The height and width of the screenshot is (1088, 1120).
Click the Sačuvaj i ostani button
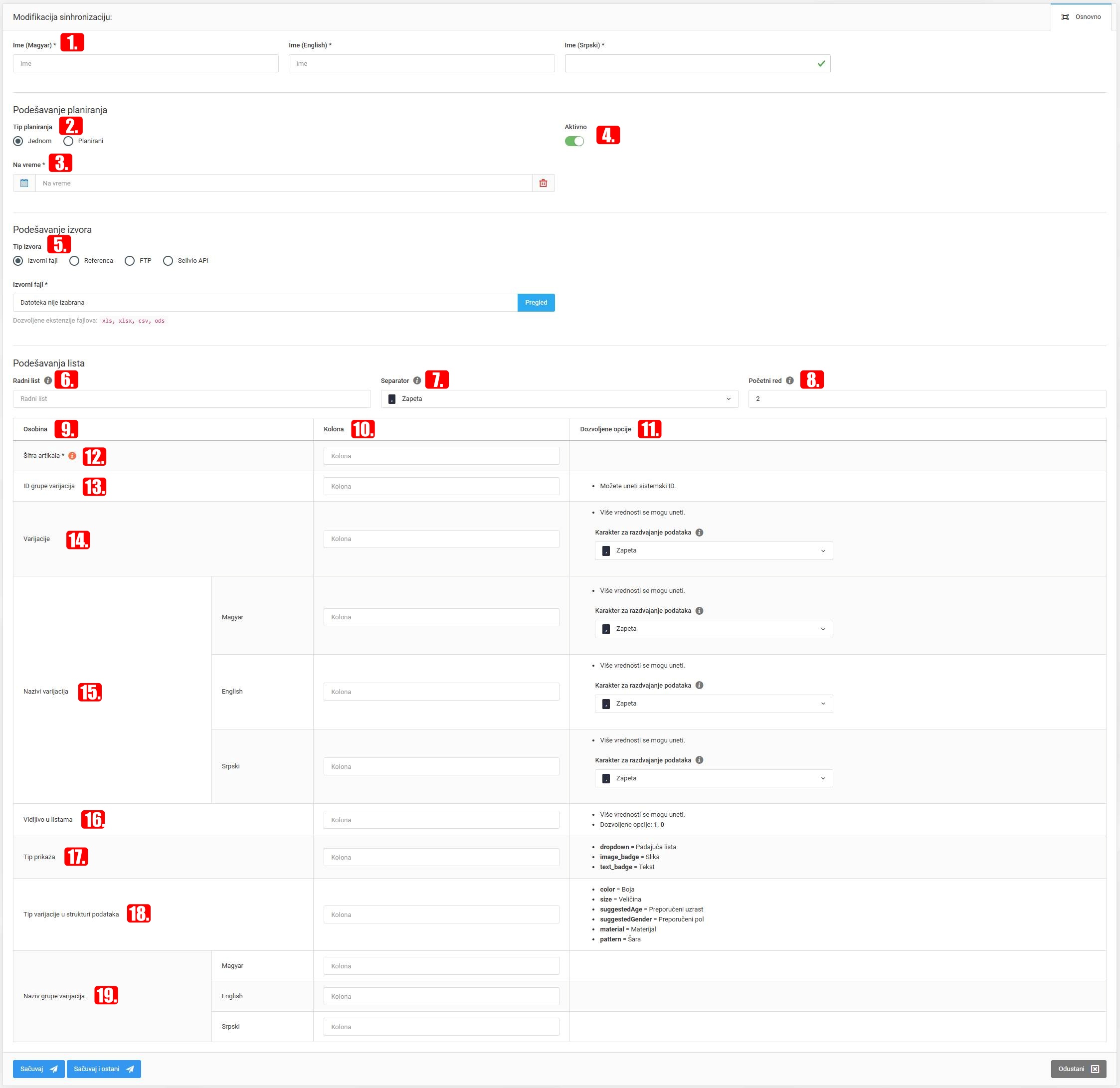point(104,1069)
